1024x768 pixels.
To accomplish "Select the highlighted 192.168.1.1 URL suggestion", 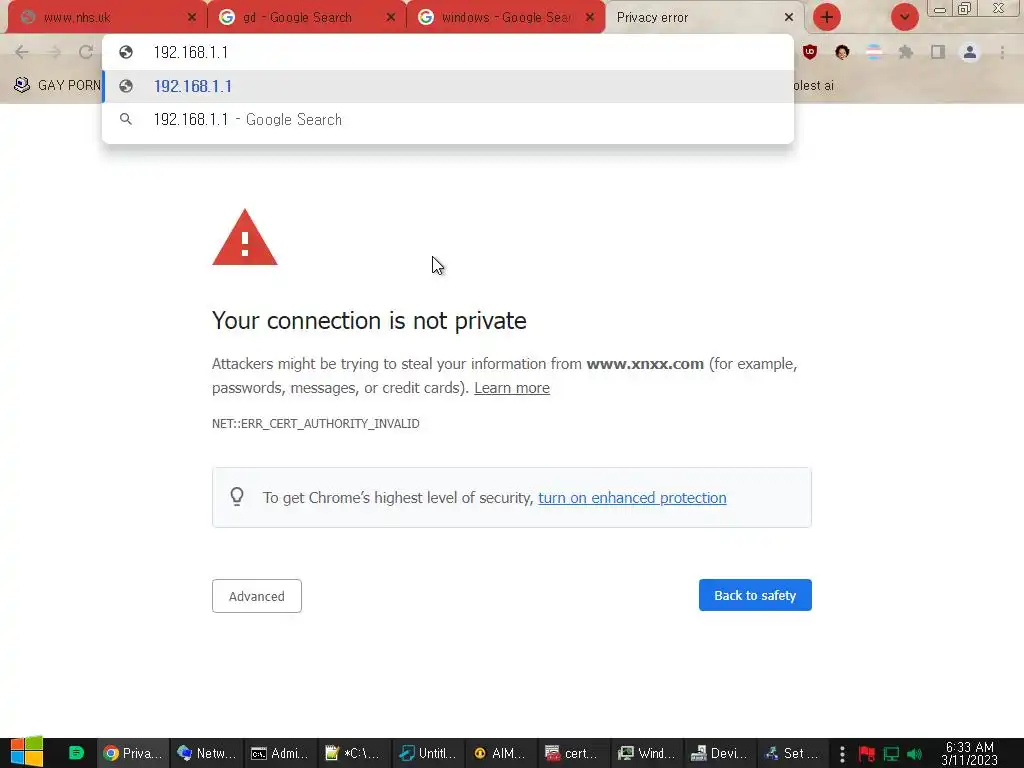I will click(x=448, y=86).
